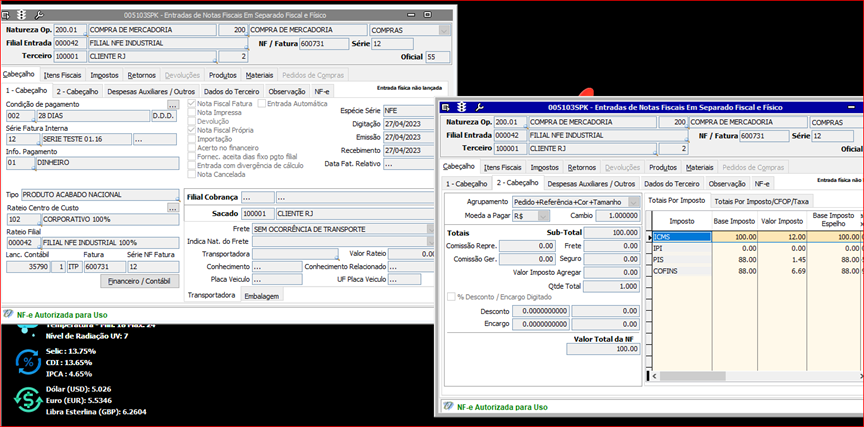
Task: Open the Indica Nat. do Frete dropdown
Action: [430, 241]
